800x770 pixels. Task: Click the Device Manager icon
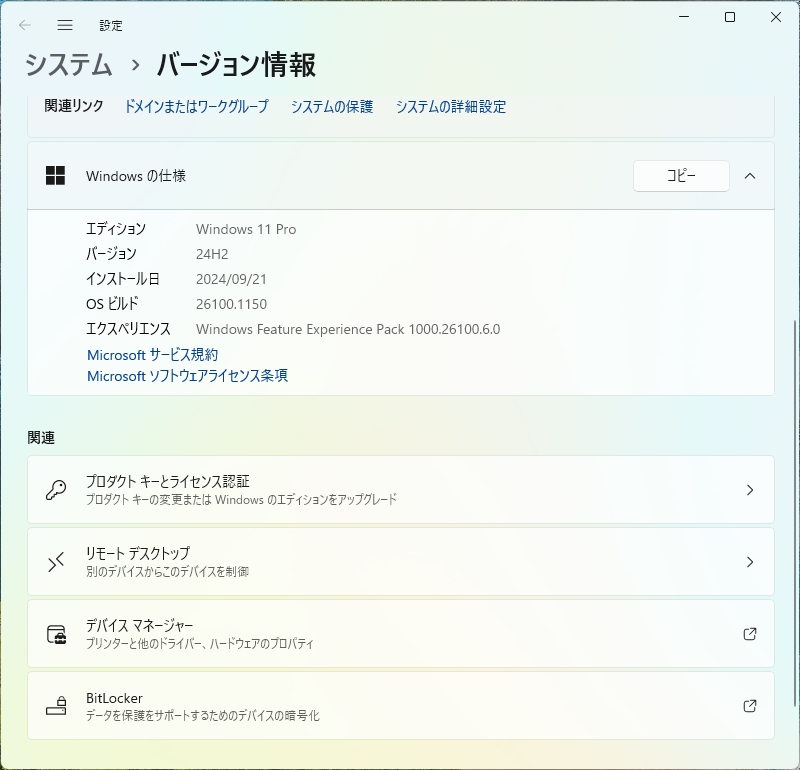(56, 634)
